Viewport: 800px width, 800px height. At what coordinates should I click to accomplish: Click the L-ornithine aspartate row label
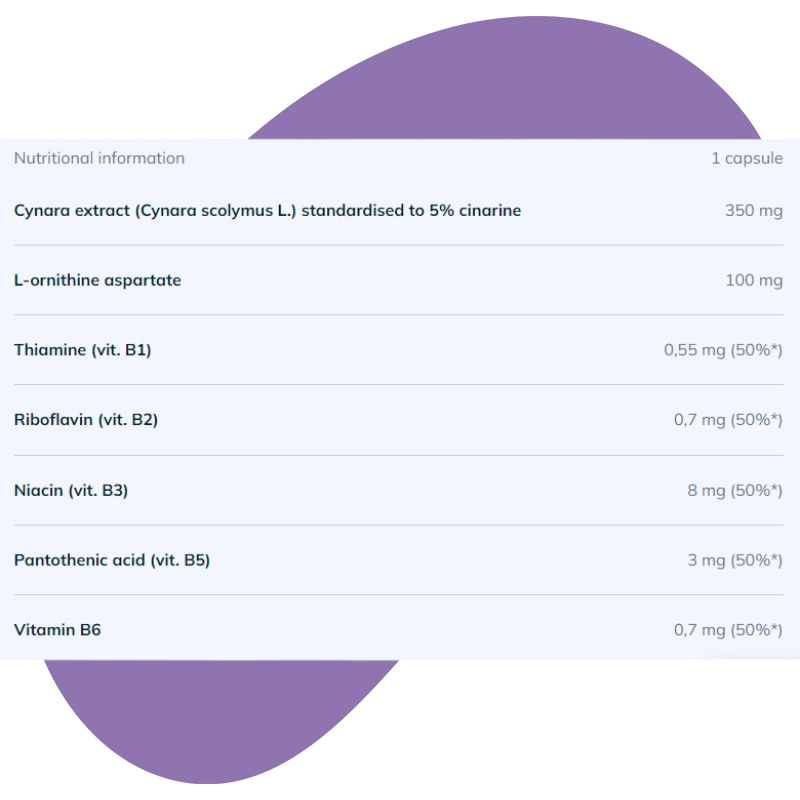(x=97, y=280)
